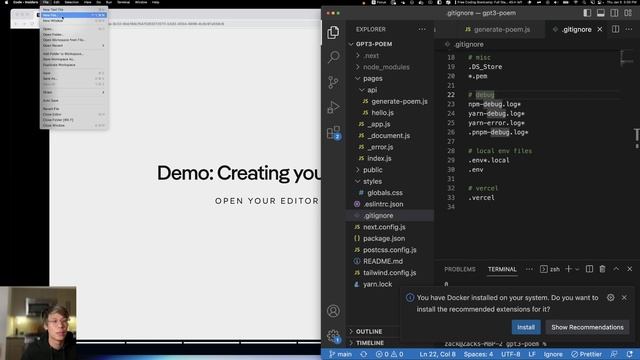Maximize the terminal panel with the chevron

pyautogui.click(x=616, y=269)
